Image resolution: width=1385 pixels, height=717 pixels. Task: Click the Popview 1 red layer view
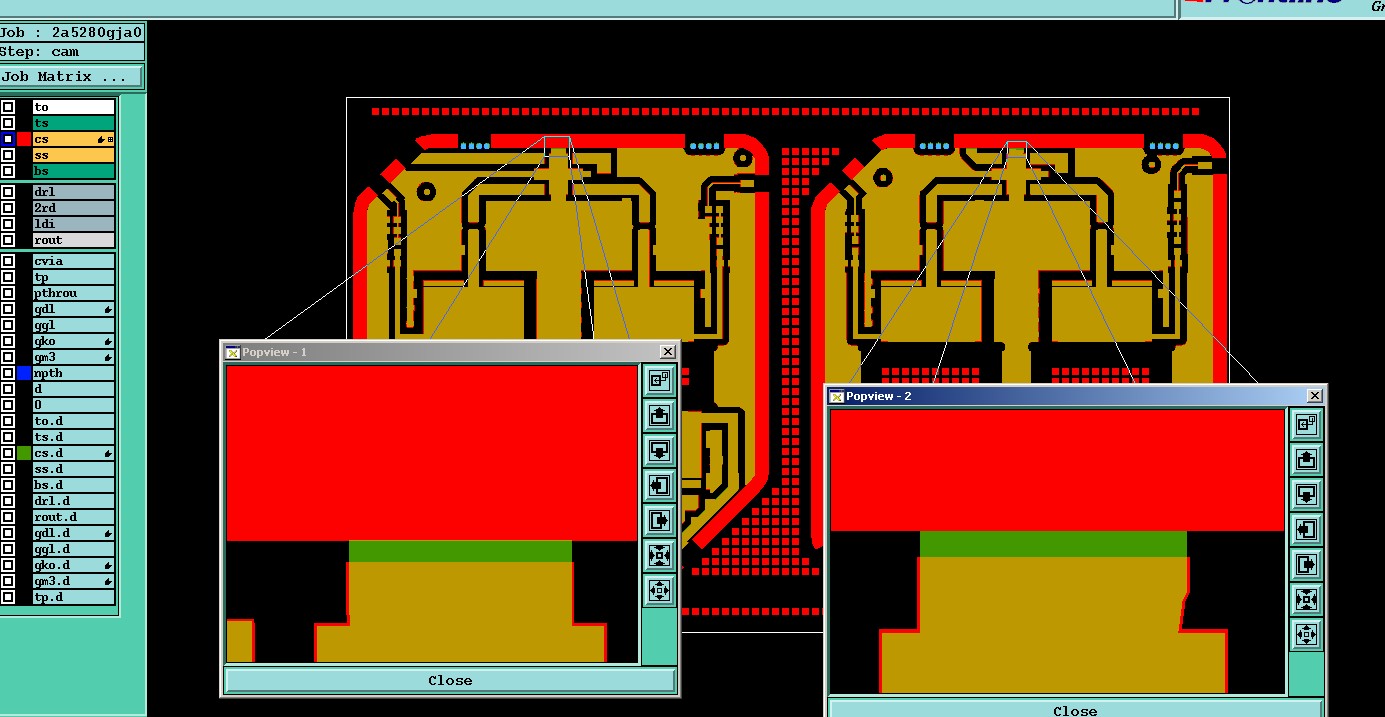[x=432, y=513]
